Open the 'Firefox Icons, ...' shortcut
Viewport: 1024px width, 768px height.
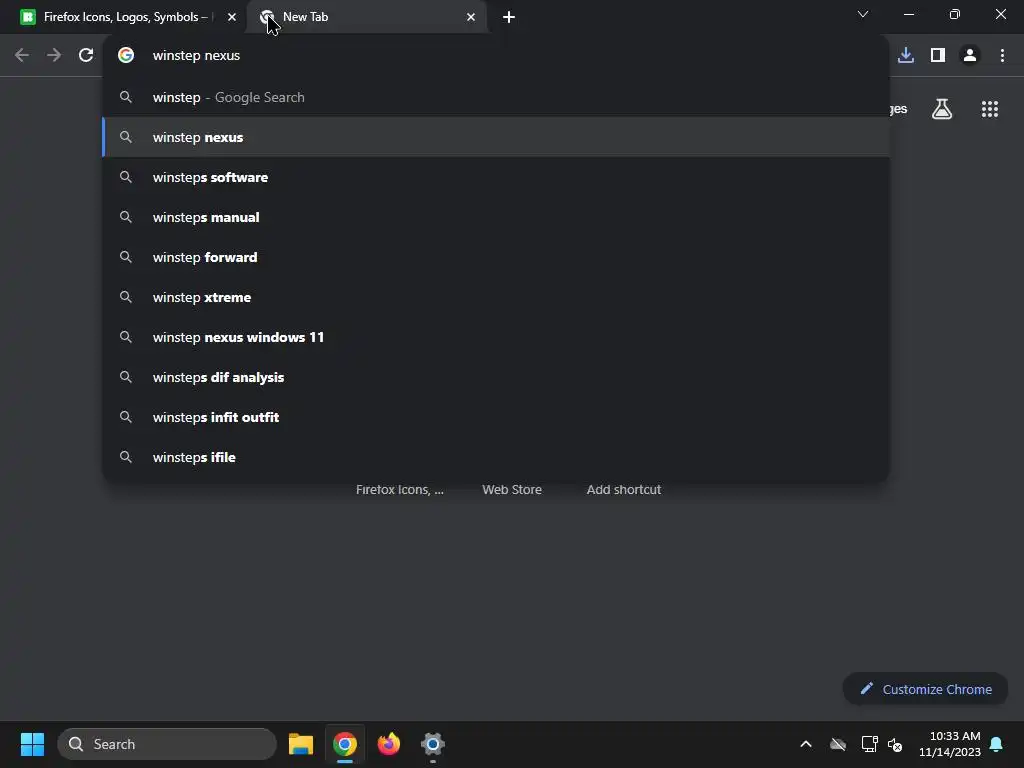pyautogui.click(x=400, y=490)
